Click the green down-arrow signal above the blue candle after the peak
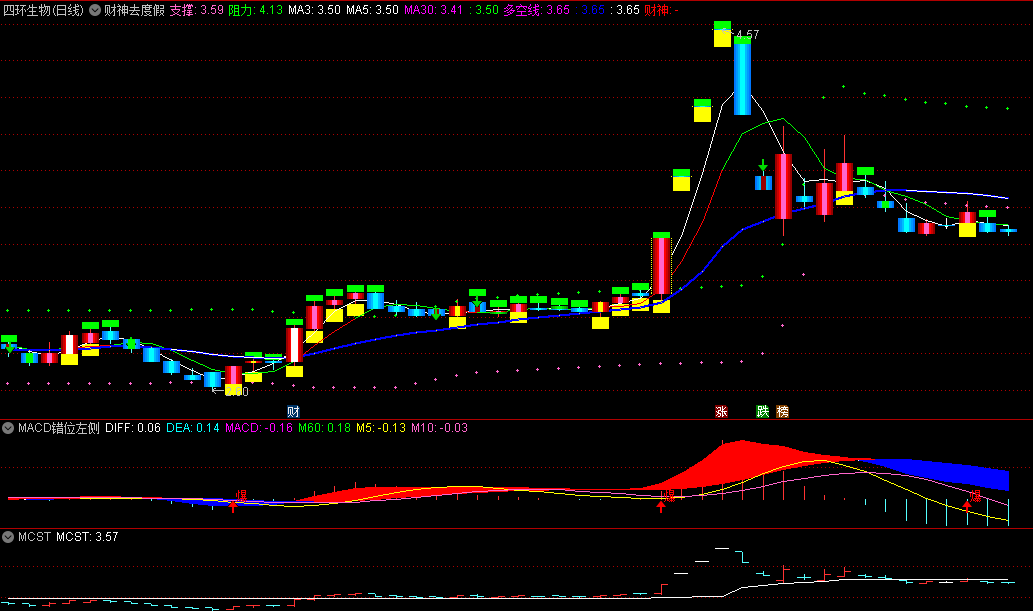 point(763,165)
